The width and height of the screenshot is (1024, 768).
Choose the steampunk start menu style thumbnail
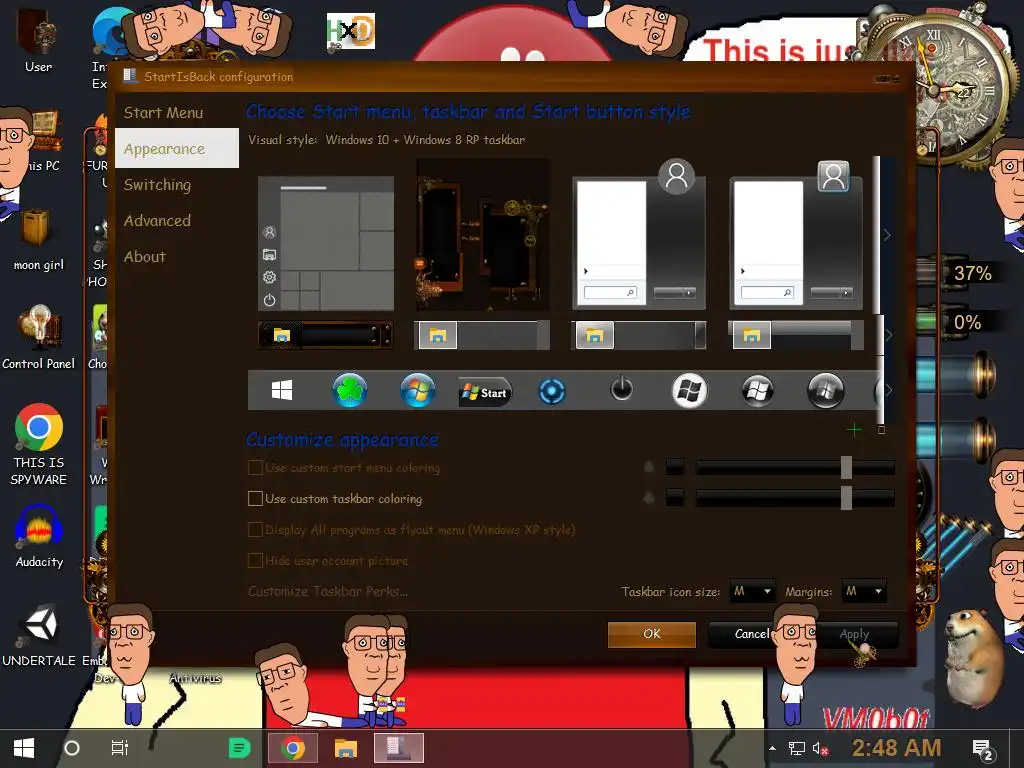coord(483,236)
